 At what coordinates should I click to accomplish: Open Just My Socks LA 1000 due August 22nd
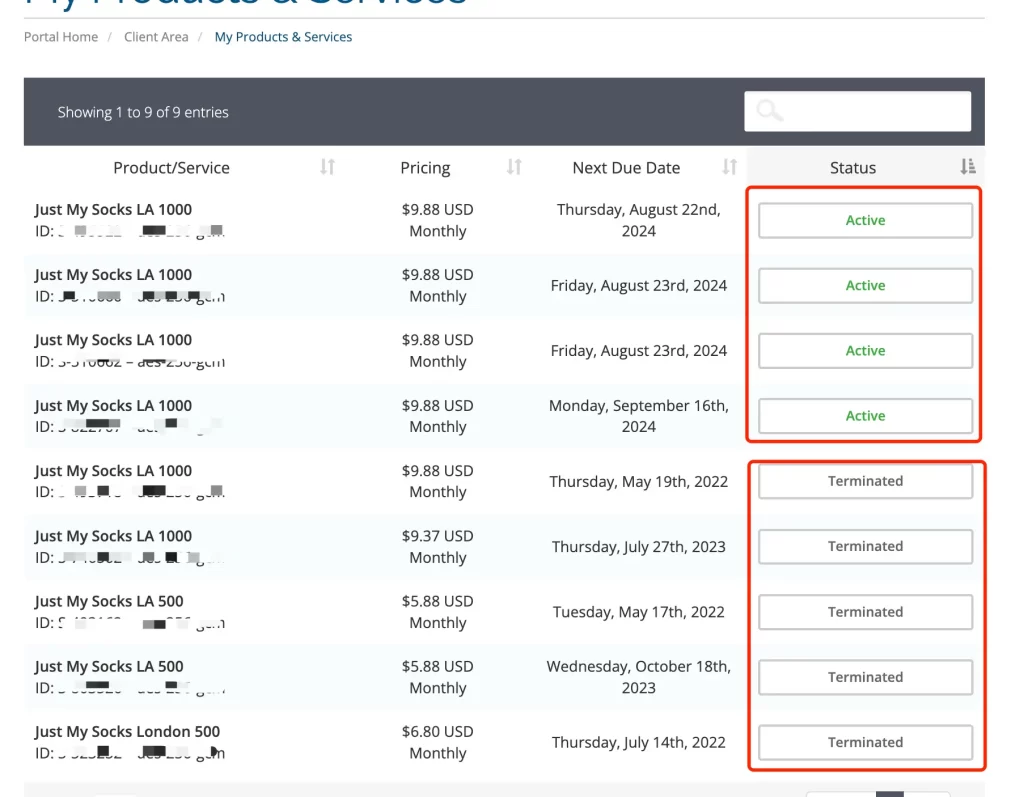click(114, 210)
